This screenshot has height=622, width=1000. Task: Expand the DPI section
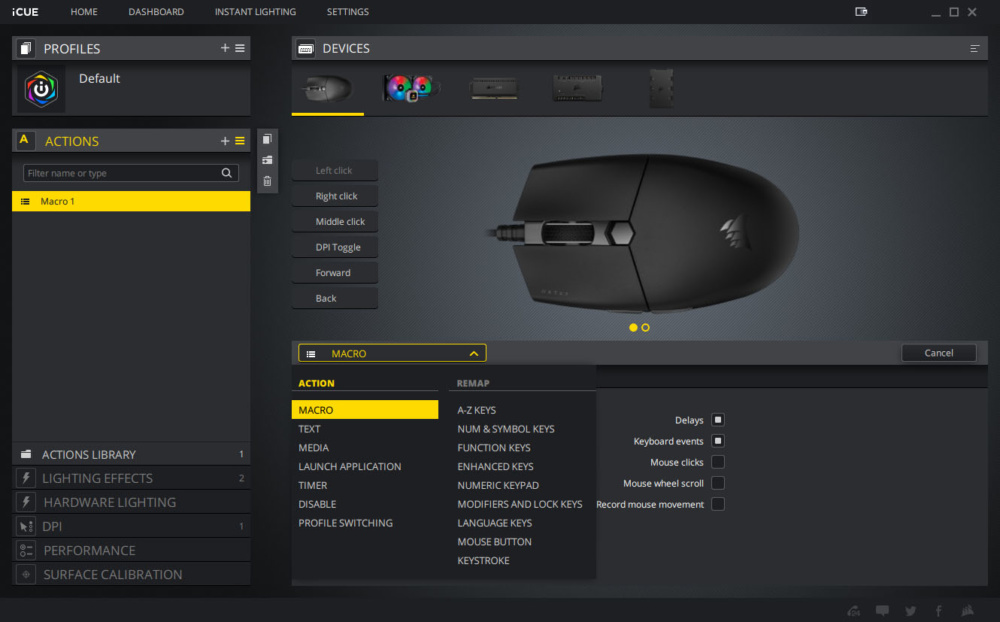click(x=131, y=526)
